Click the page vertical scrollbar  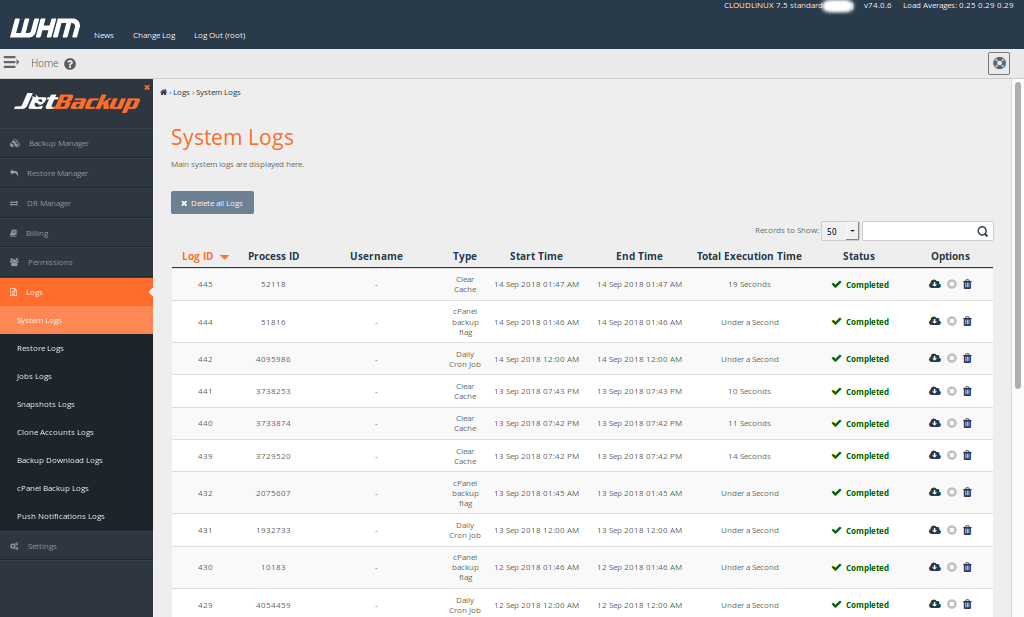coord(1017,235)
